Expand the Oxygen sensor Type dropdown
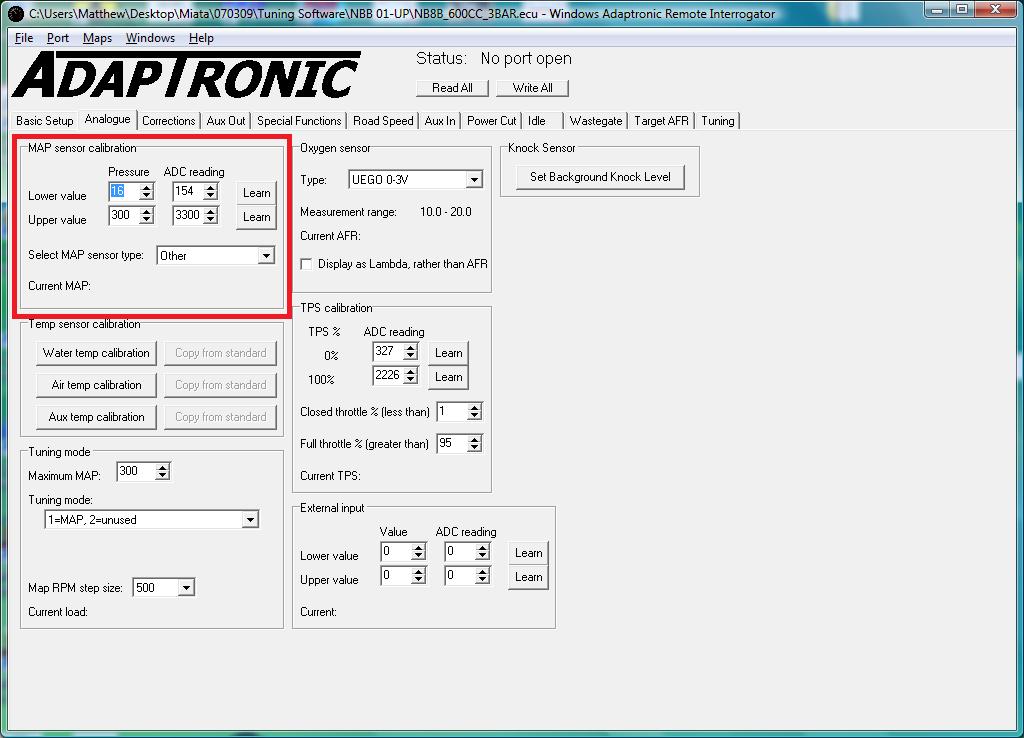The width and height of the screenshot is (1024, 738). pyautogui.click(x=474, y=180)
